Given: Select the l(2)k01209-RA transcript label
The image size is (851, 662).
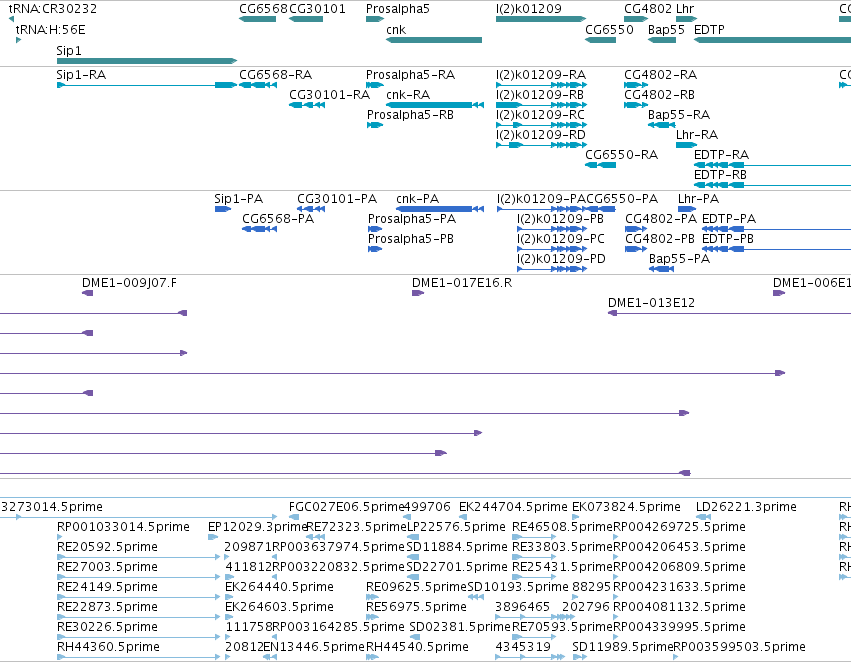Looking at the screenshot, I should [x=541, y=74].
